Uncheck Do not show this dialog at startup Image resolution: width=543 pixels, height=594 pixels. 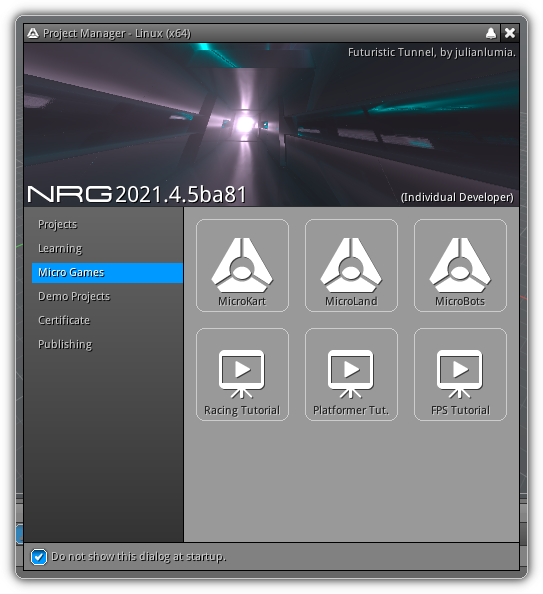click(x=39, y=557)
